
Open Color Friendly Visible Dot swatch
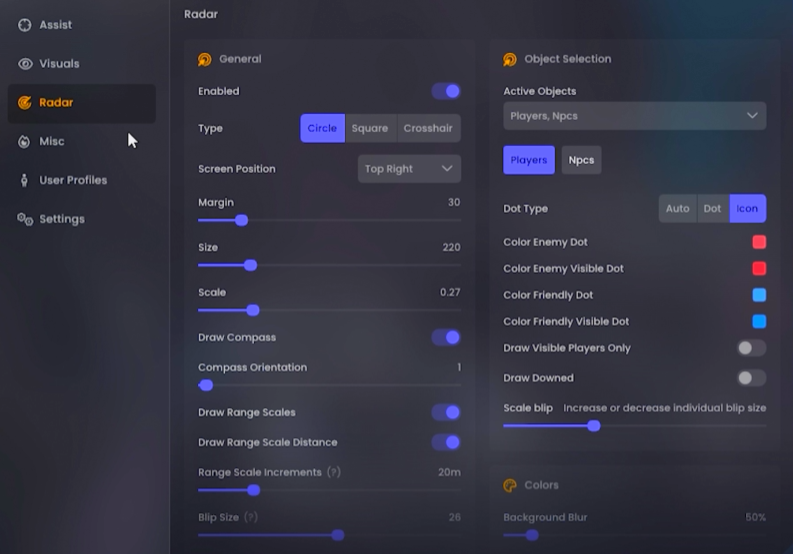[x=759, y=321]
